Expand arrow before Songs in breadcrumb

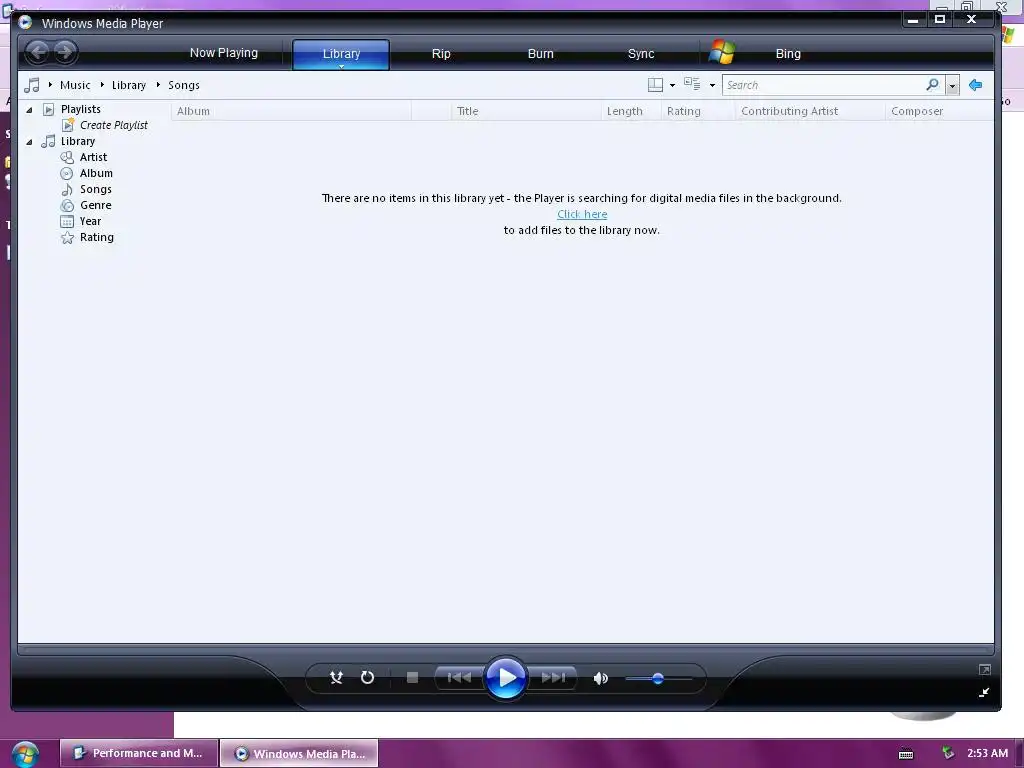[x=158, y=85]
